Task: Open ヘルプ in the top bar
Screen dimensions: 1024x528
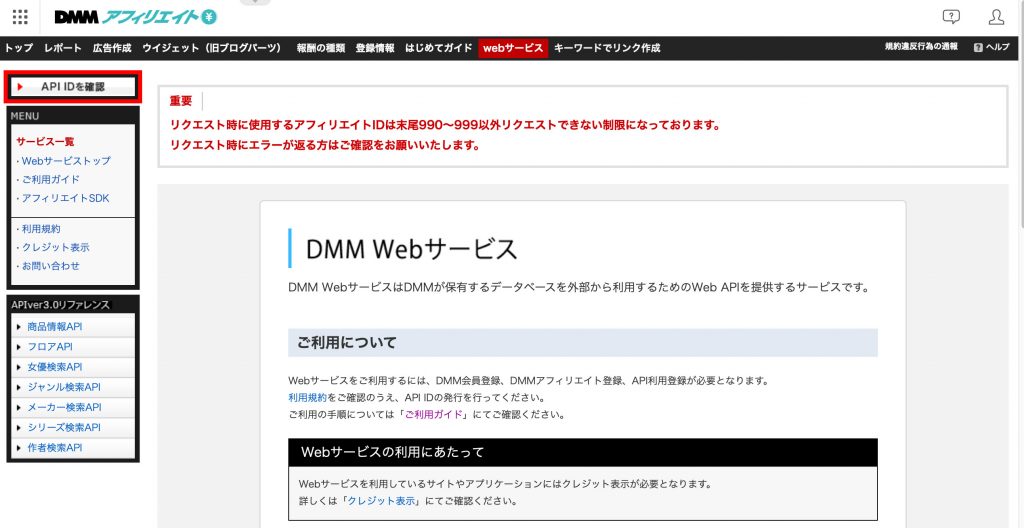Action: 992,48
